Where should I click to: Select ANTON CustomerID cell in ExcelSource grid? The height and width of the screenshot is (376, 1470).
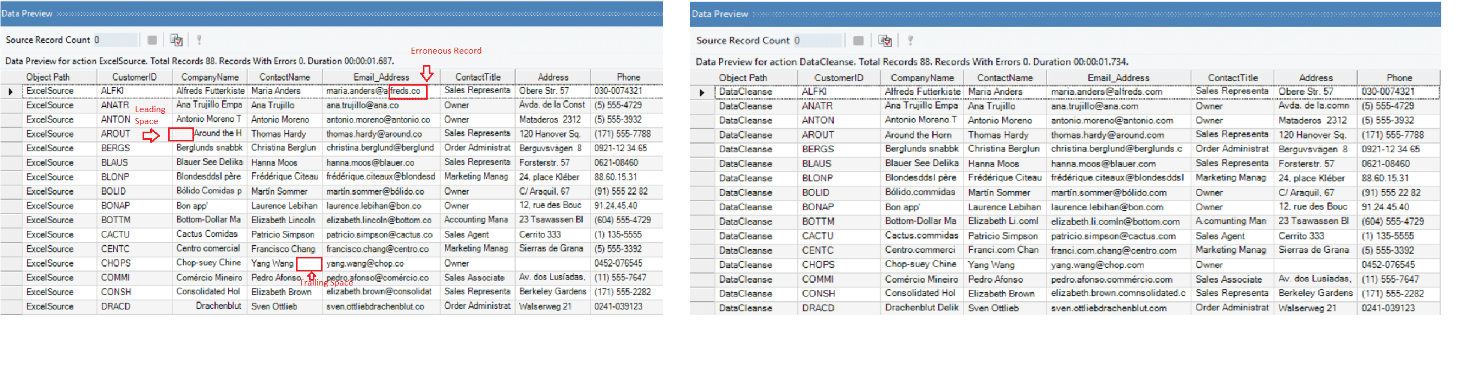click(136, 119)
